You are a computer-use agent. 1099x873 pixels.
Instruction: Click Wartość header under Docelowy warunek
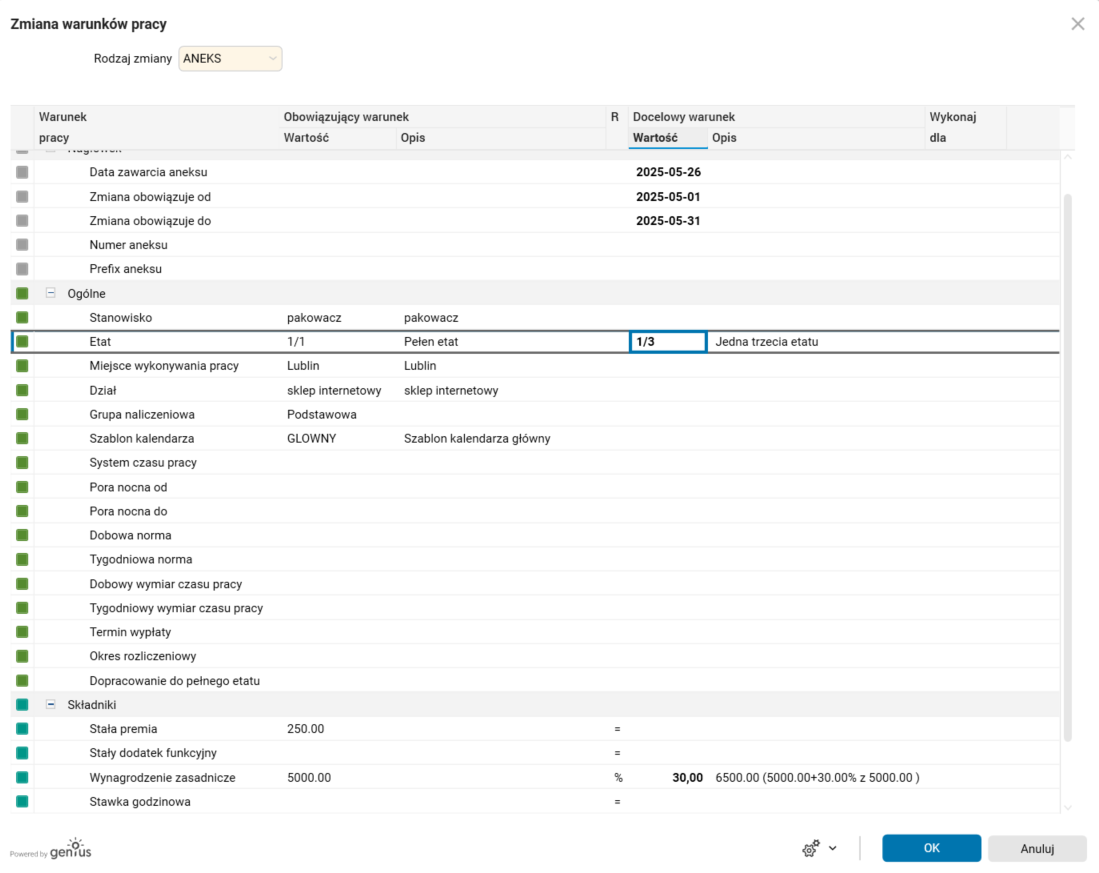click(x=656, y=138)
